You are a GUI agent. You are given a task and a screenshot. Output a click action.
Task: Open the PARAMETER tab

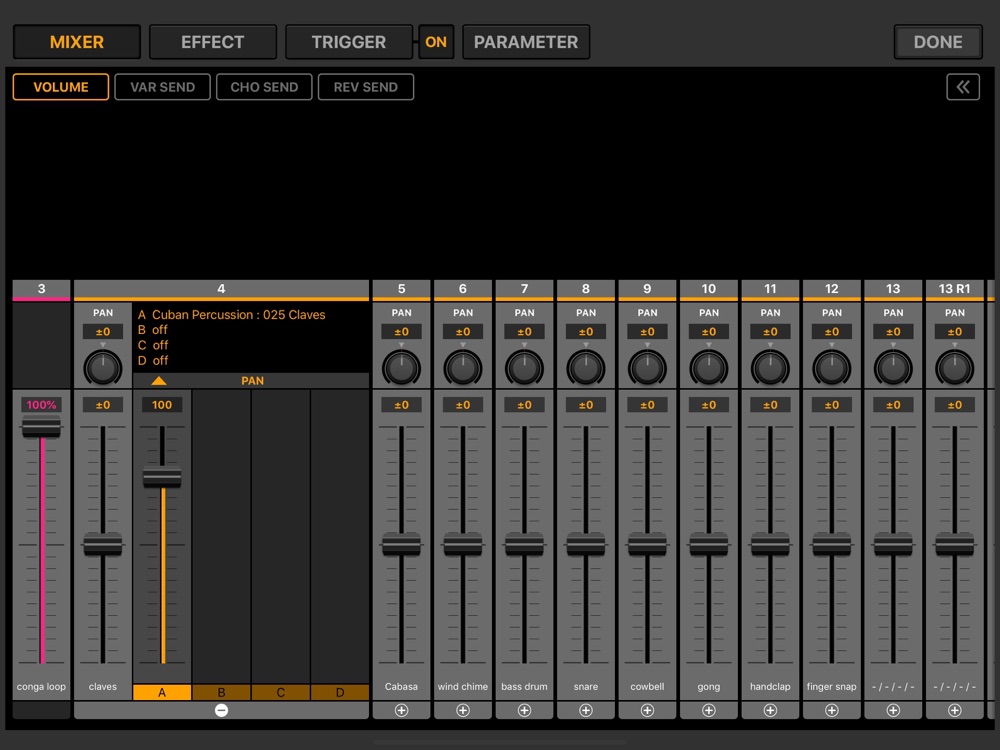526,42
